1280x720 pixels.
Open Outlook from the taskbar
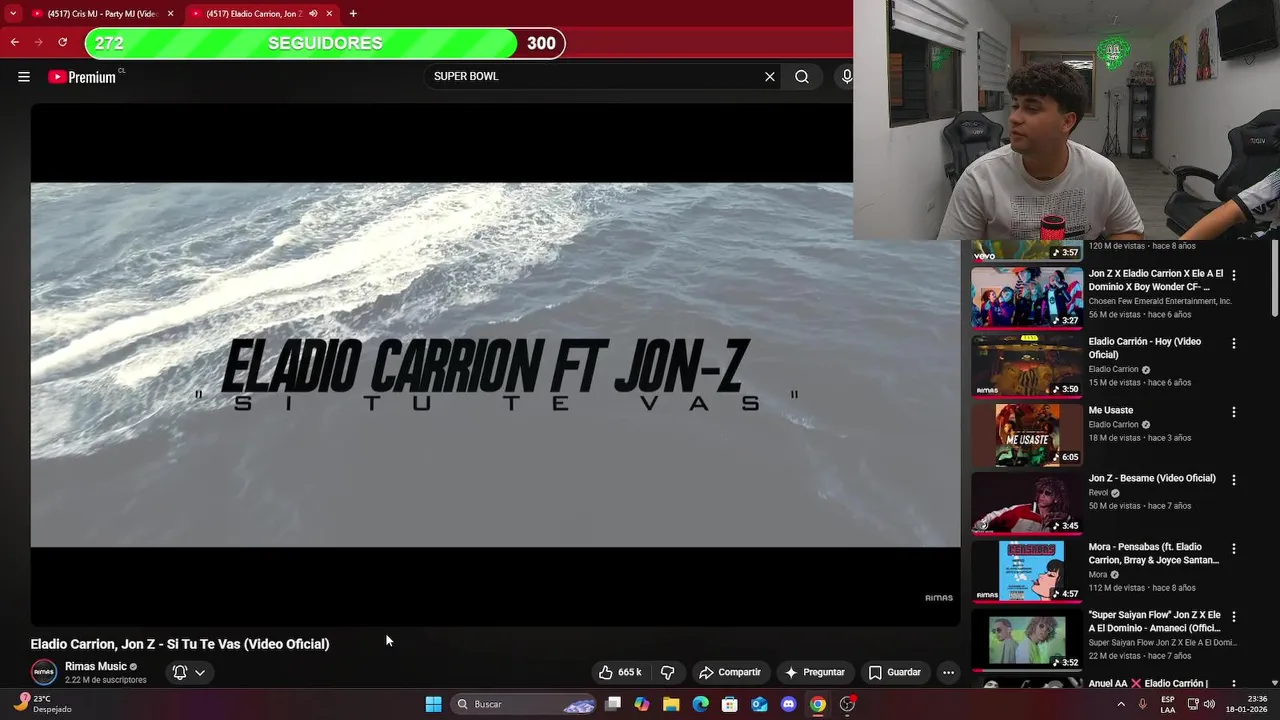tap(759, 704)
